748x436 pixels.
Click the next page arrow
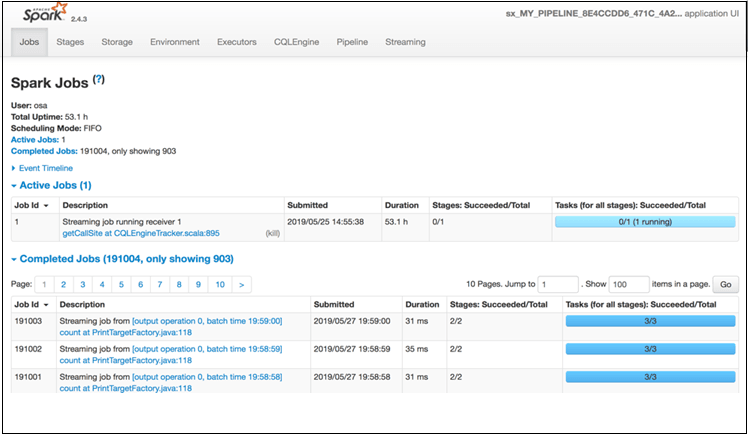[242, 285]
